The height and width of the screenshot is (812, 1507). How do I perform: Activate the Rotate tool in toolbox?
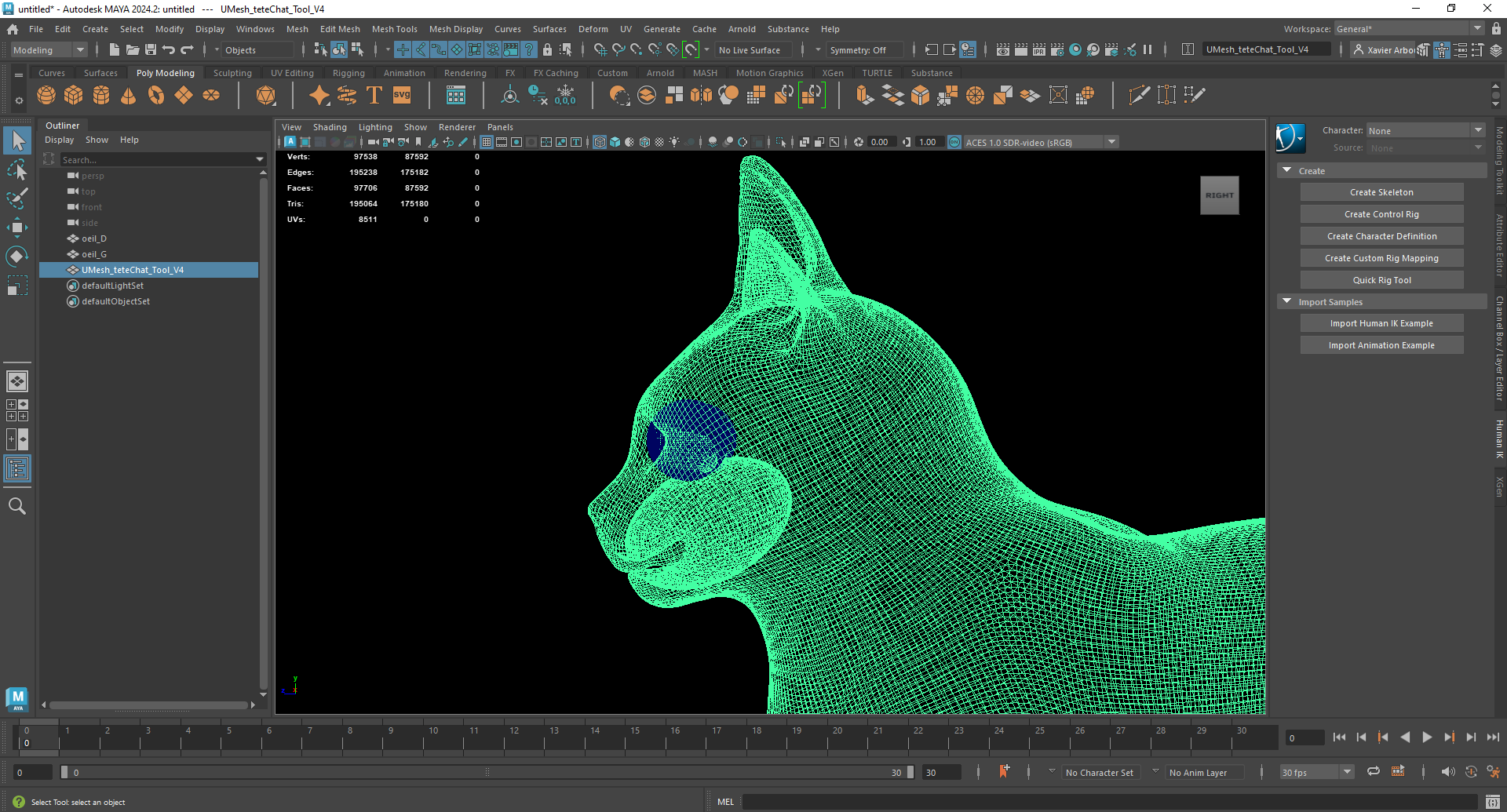pyautogui.click(x=17, y=257)
